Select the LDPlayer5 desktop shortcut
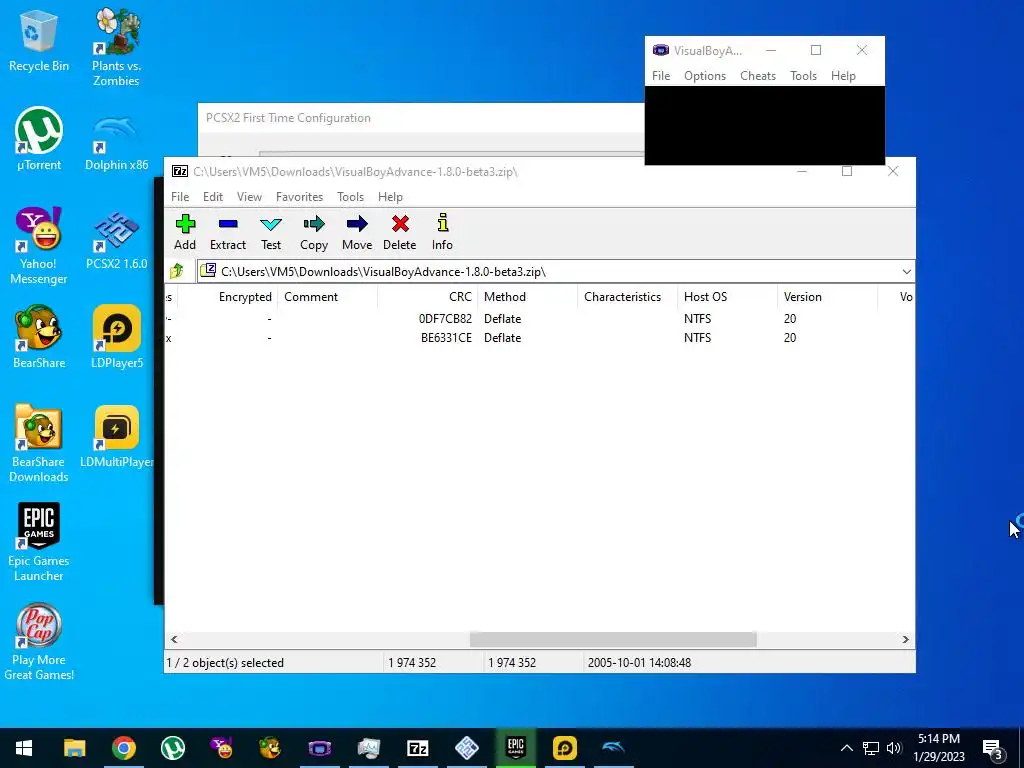Screen dimensions: 1024x768 (116, 337)
